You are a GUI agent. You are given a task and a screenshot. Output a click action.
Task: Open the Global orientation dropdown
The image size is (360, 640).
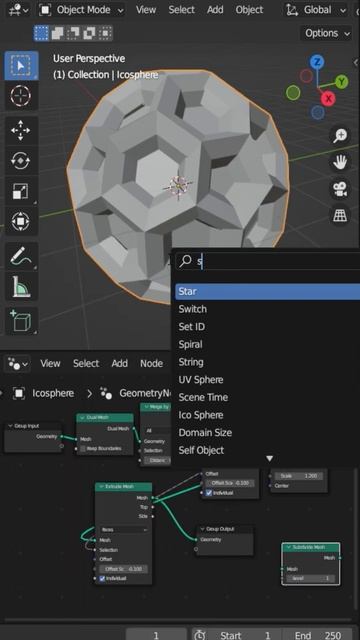(316, 10)
